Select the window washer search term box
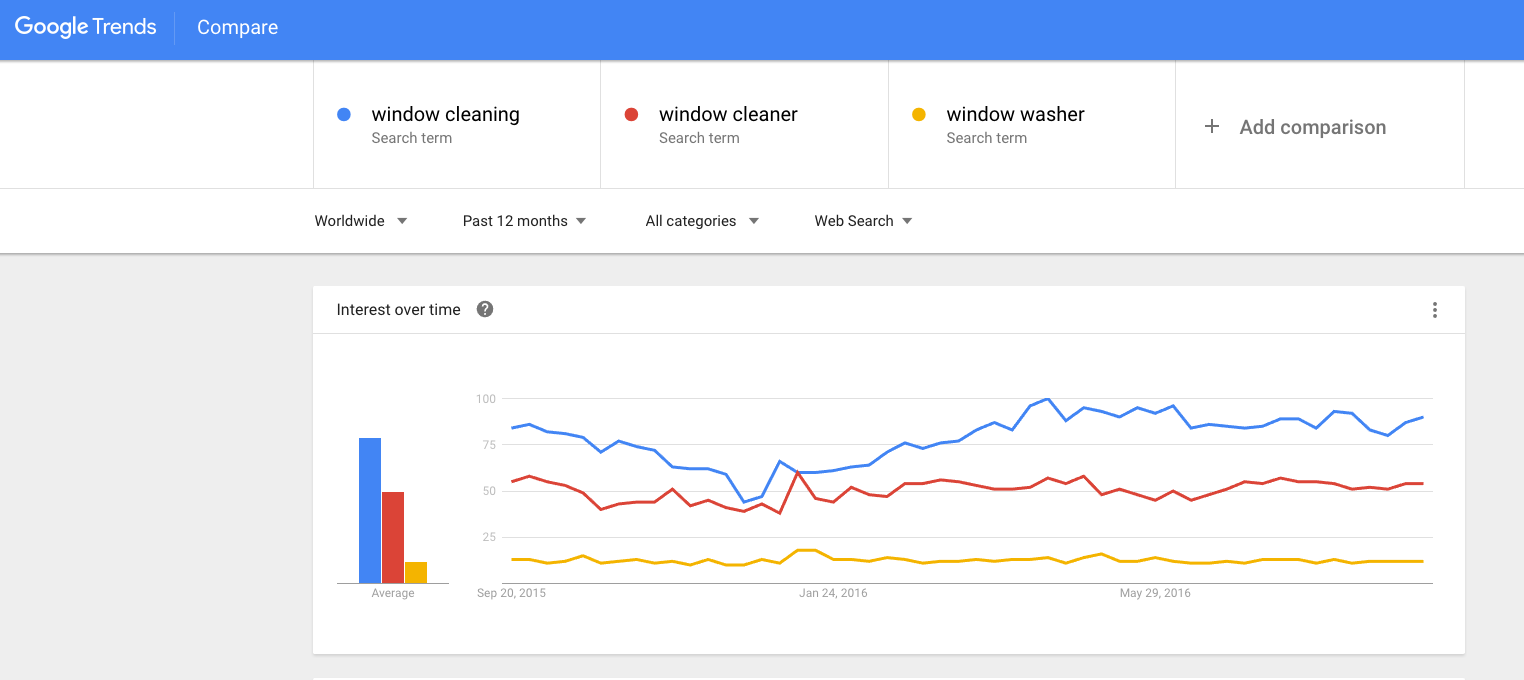The height and width of the screenshot is (680, 1524). 1032,124
